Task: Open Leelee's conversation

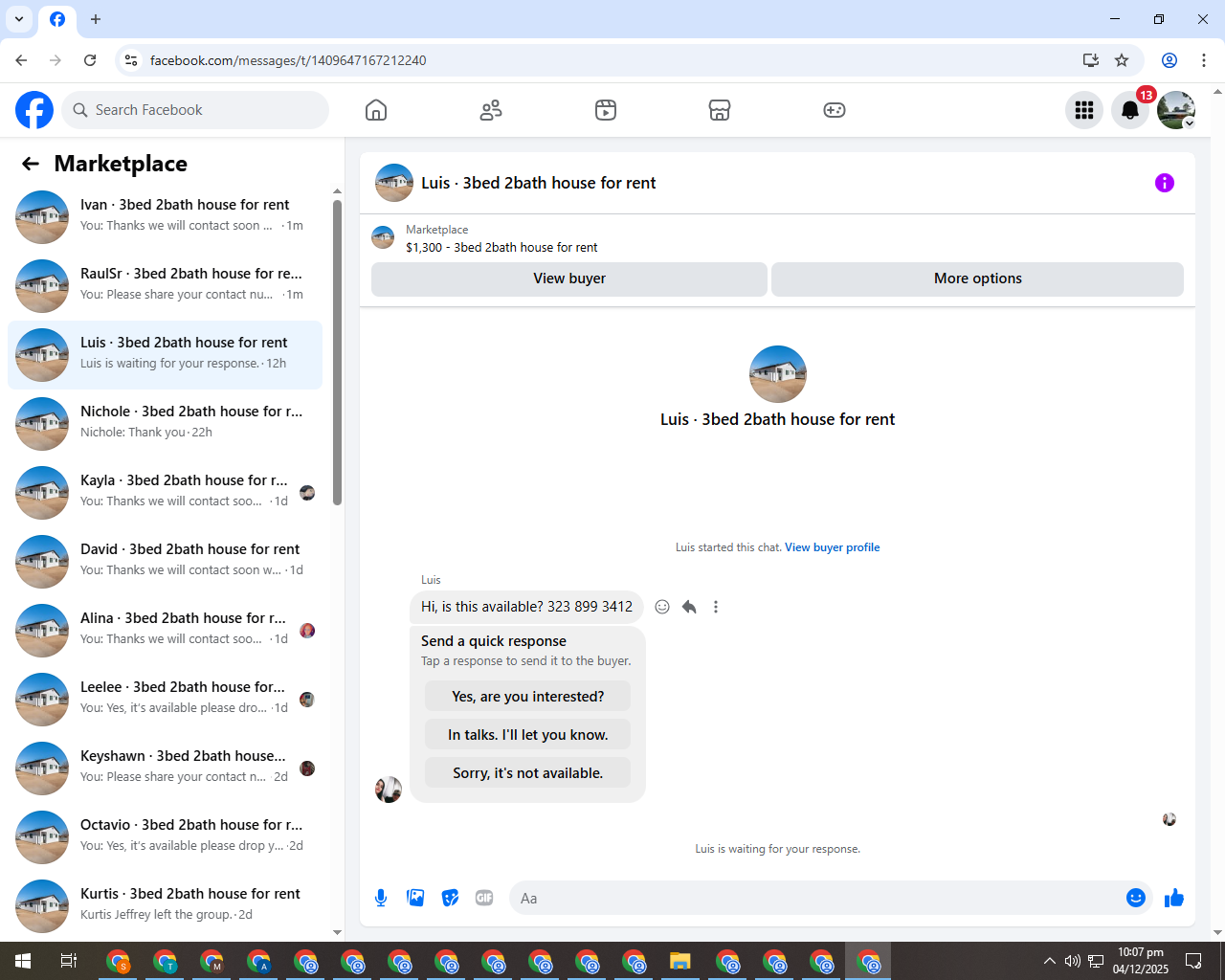Action: pyautogui.click(x=165, y=699)
